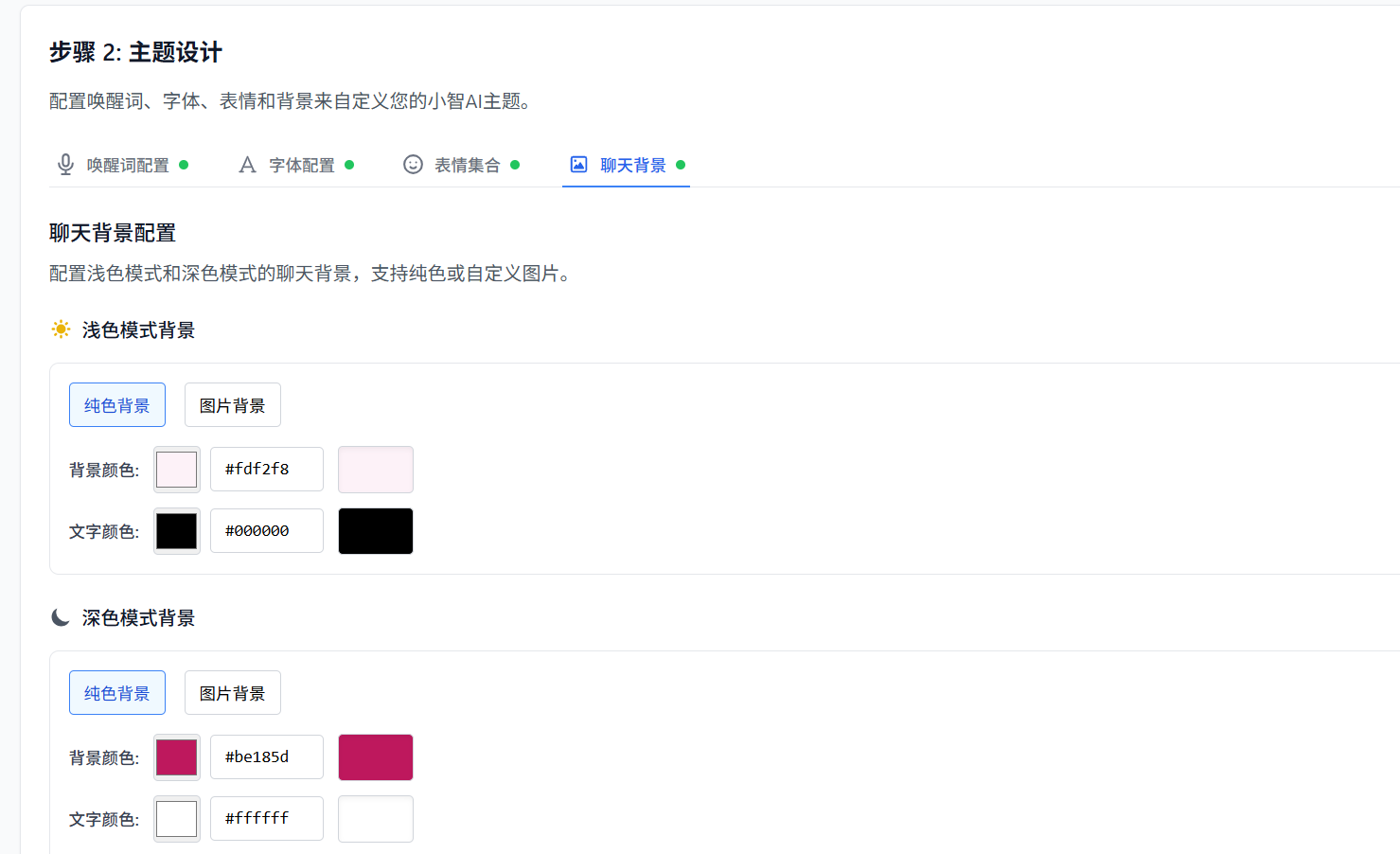Click the image icon of chat background tab
Image resolution: width=1400 pixels, height=854 pixels.
coord(578,165)
